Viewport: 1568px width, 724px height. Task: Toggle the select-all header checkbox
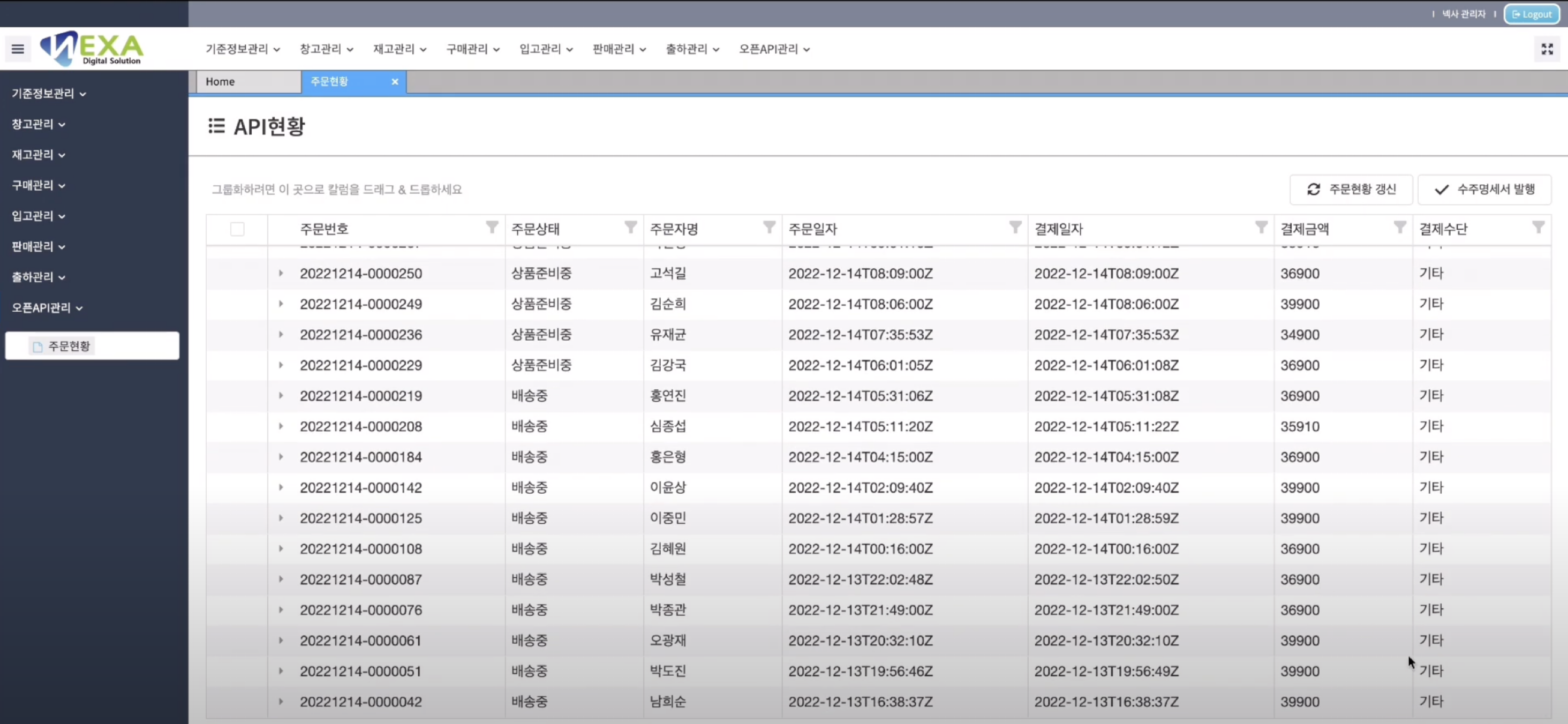coord(237,229)
